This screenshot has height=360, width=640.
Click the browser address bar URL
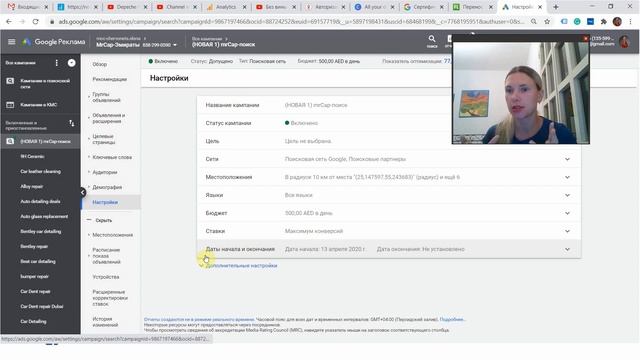tap(290, 22)
